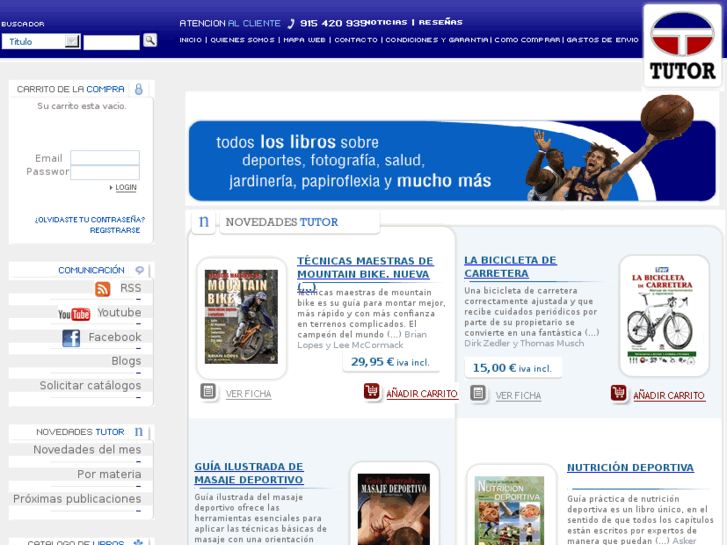Open Por materia link
The width and height of the screenshot is (727, 545).
pyautogui.click(x=109, y=474)
